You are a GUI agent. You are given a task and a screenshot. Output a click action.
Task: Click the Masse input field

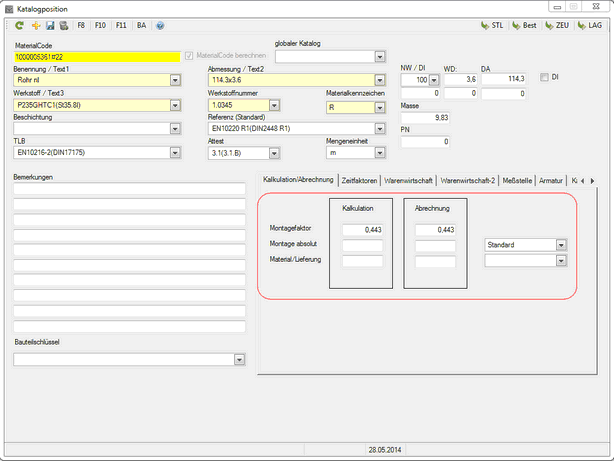pos(423,118)
